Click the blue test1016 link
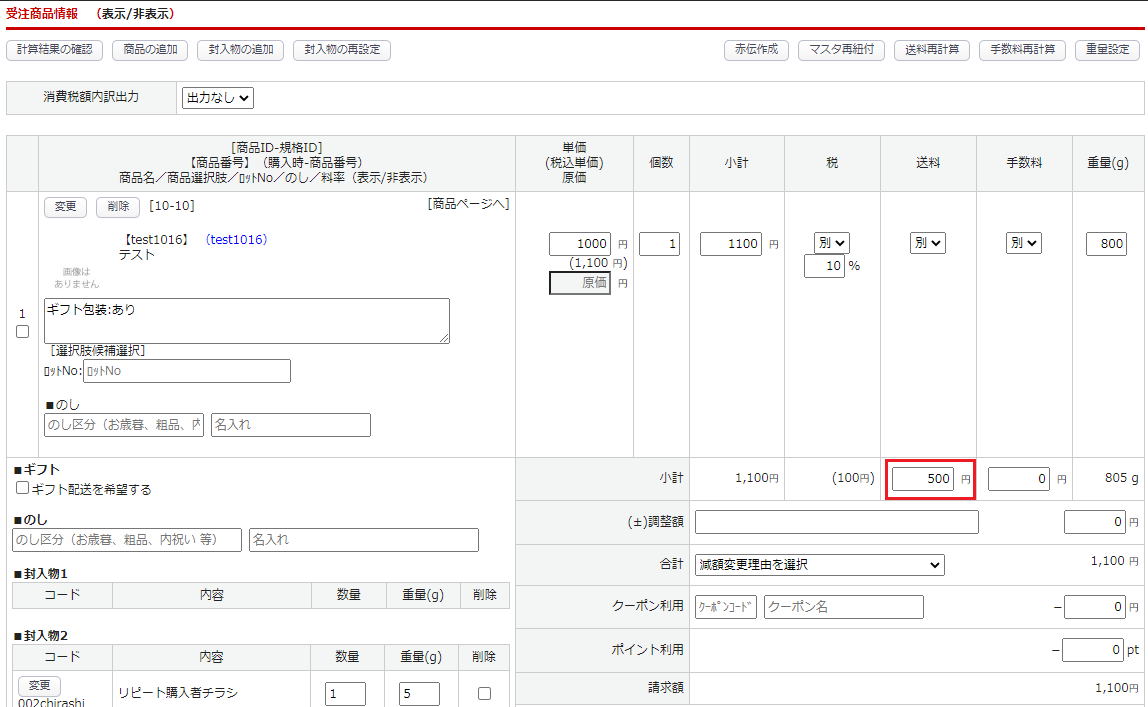The width and height of the screenshot is (1148, 707). (x=237, y=240)
